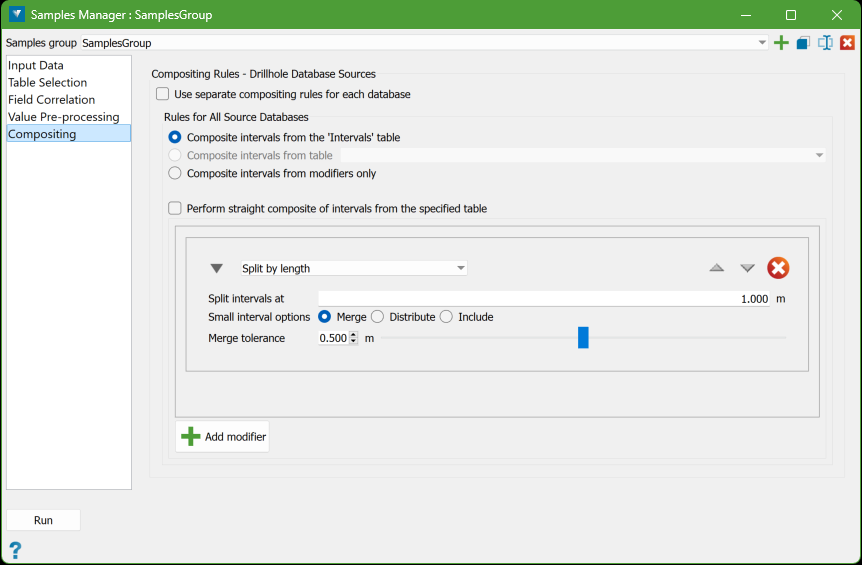Open help using the question mark icon
862x565 pixels.
tap(15, 550)
